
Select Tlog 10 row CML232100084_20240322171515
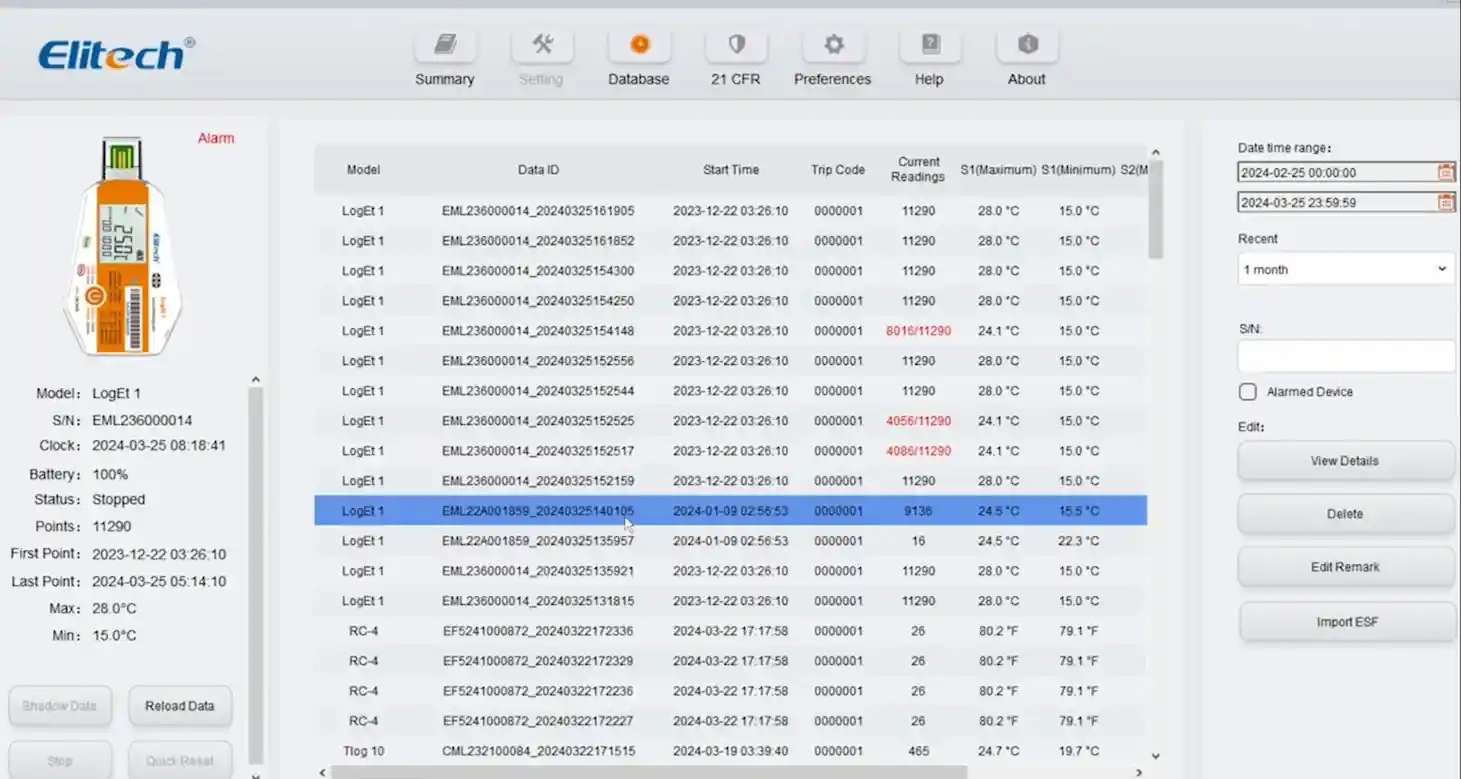tap(731, 751)
